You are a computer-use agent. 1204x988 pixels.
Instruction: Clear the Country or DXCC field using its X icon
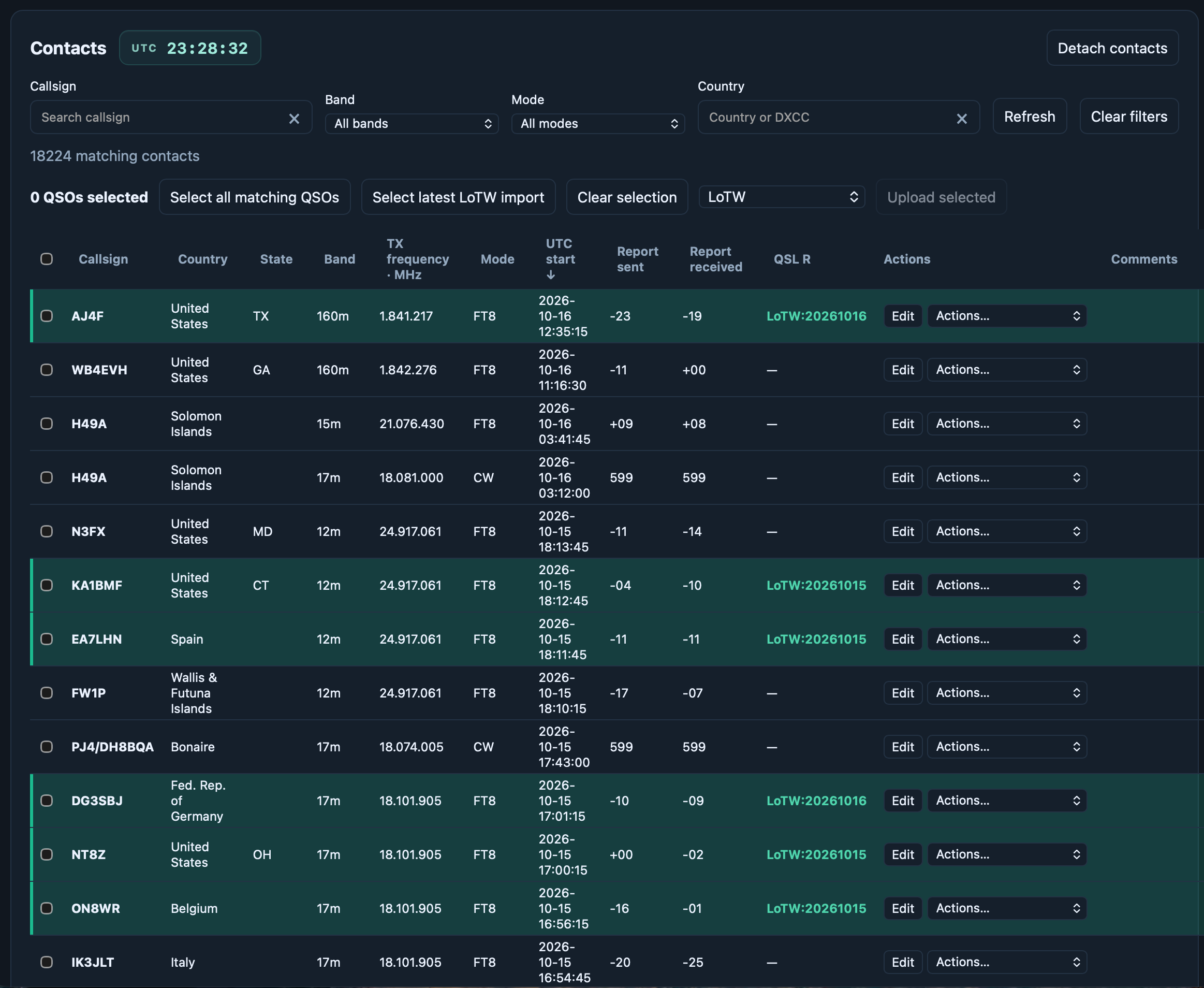coord(962,119)
